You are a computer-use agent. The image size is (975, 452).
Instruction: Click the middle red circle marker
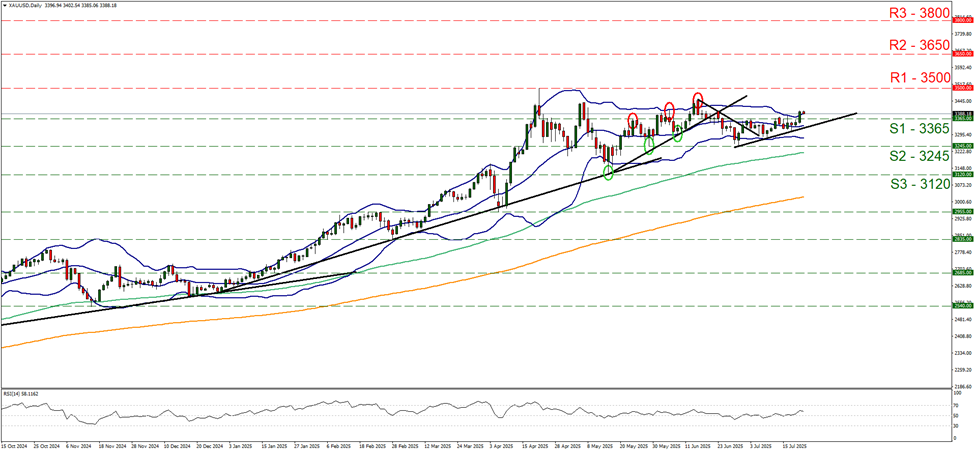pos(669,109)
